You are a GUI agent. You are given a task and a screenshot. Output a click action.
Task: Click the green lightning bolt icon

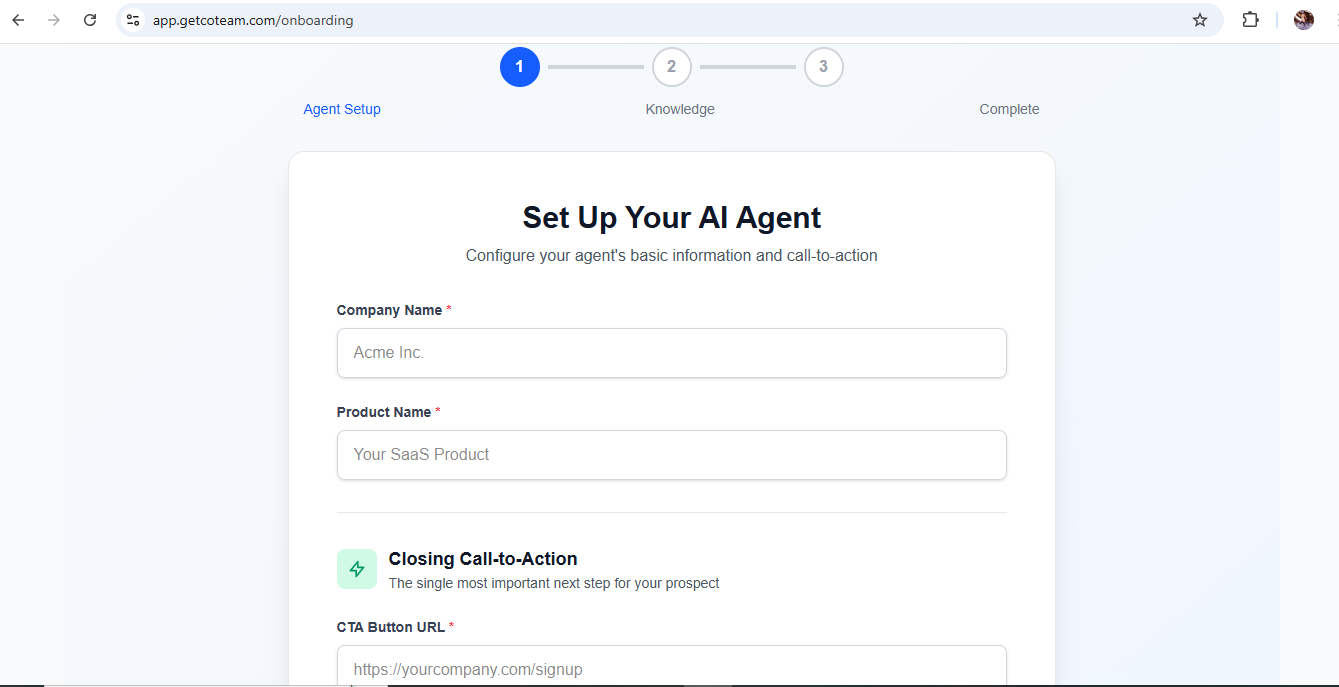(x=357, y=569)
